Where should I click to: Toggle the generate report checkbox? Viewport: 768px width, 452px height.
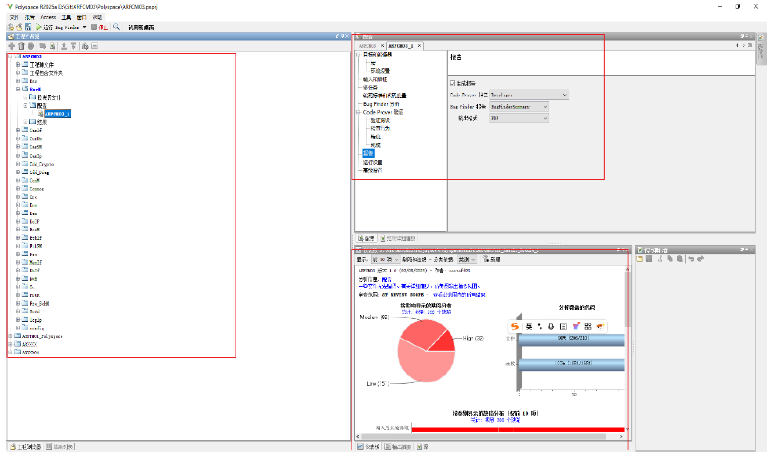[453, 82]
